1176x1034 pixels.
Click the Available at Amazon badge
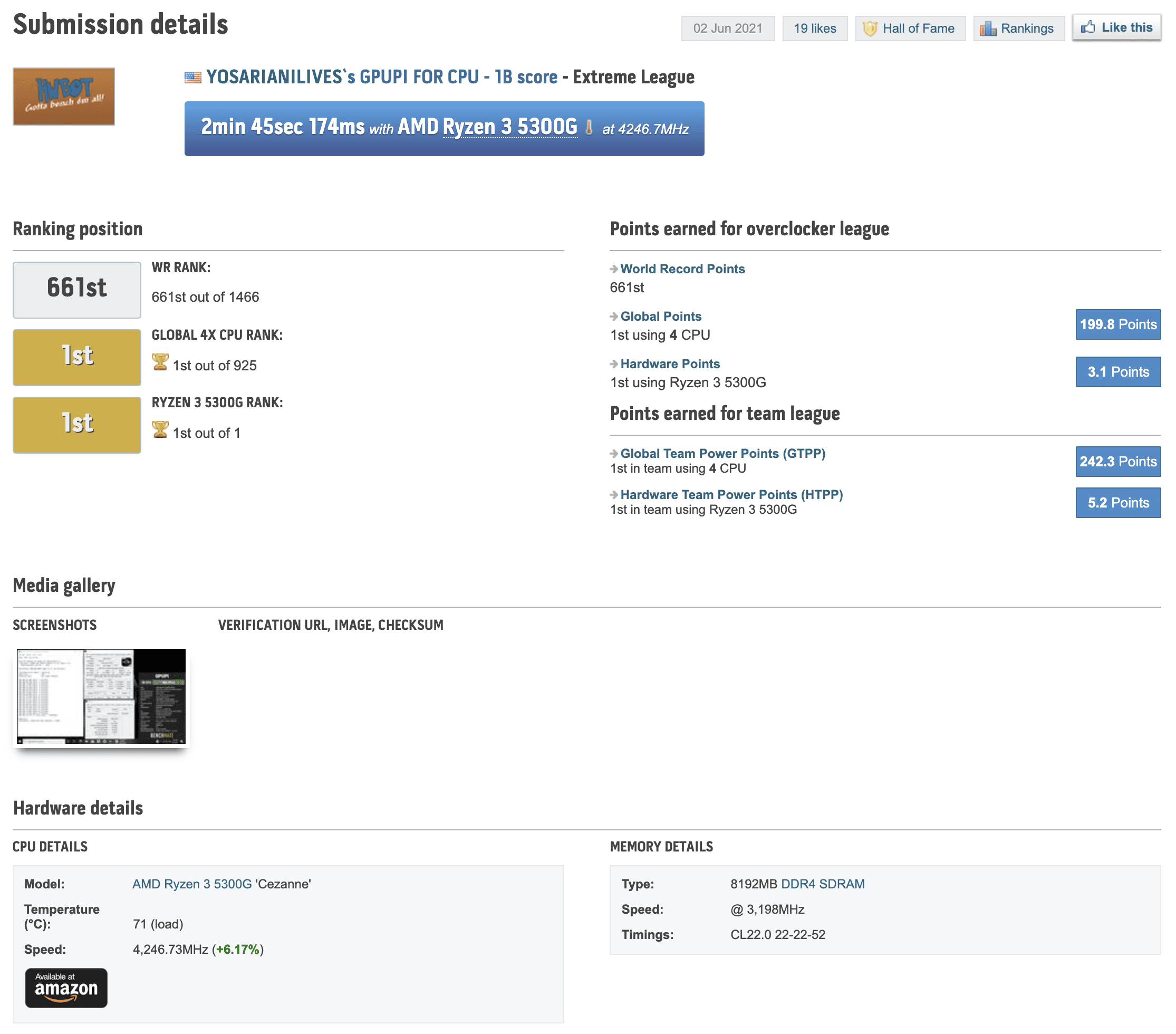(66, 988)
